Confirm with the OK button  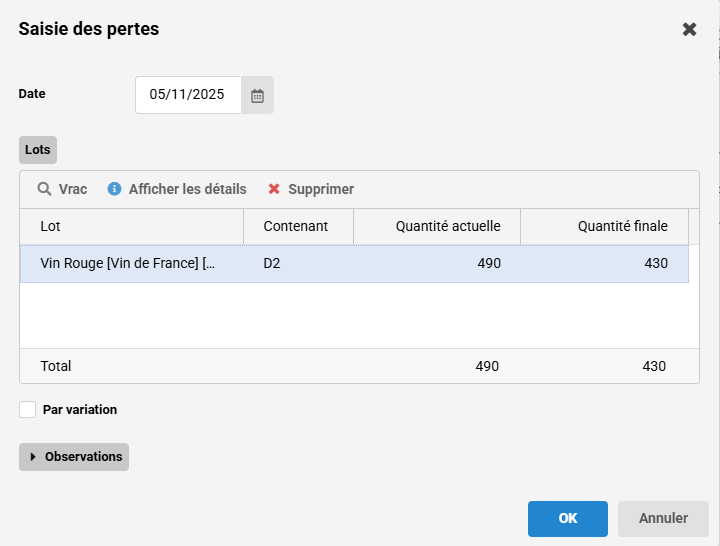coord(568,518)
